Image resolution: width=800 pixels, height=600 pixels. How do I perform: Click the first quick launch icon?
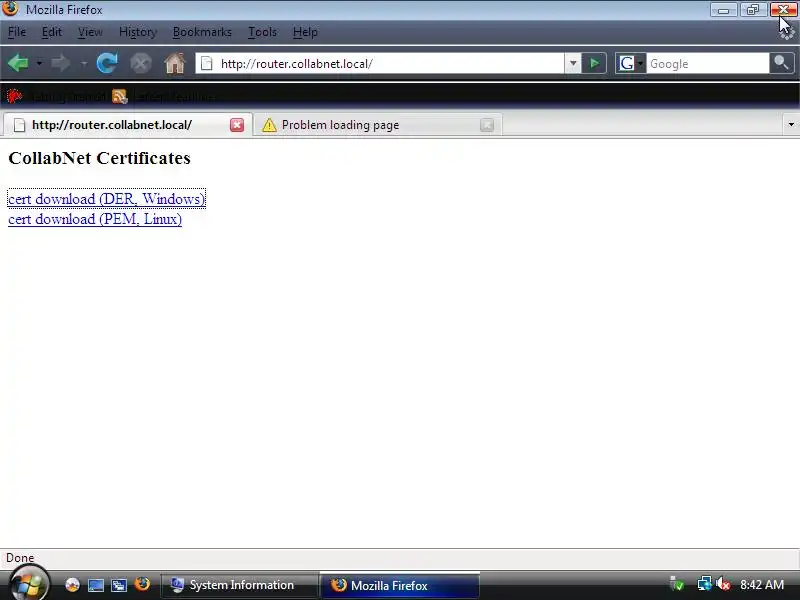coord(72,585)
